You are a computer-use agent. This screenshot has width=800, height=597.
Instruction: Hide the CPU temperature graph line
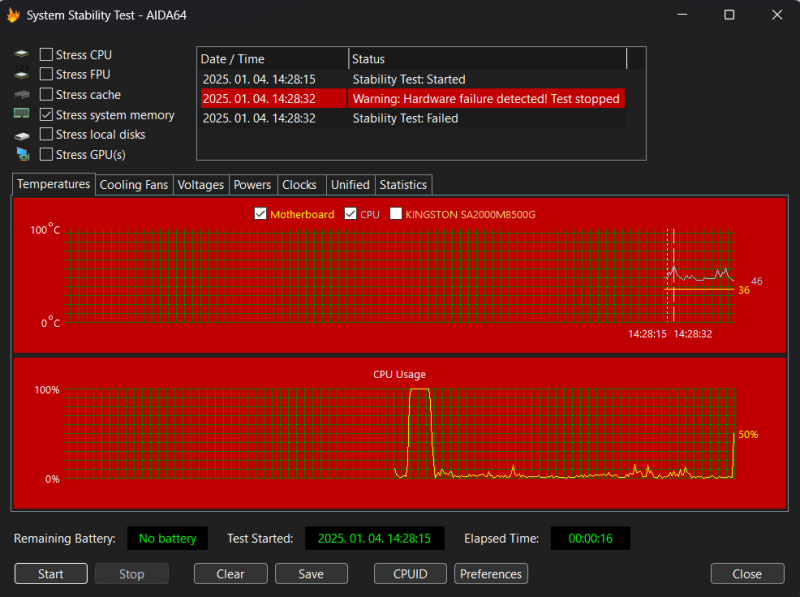(x=350, y=214)
